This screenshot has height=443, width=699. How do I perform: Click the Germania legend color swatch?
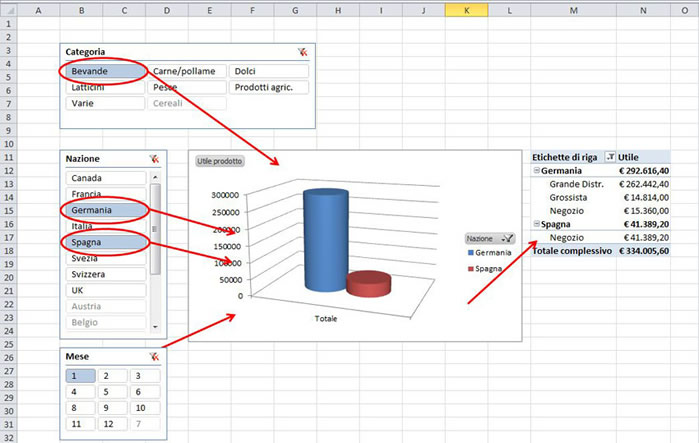tap(468, 254)
